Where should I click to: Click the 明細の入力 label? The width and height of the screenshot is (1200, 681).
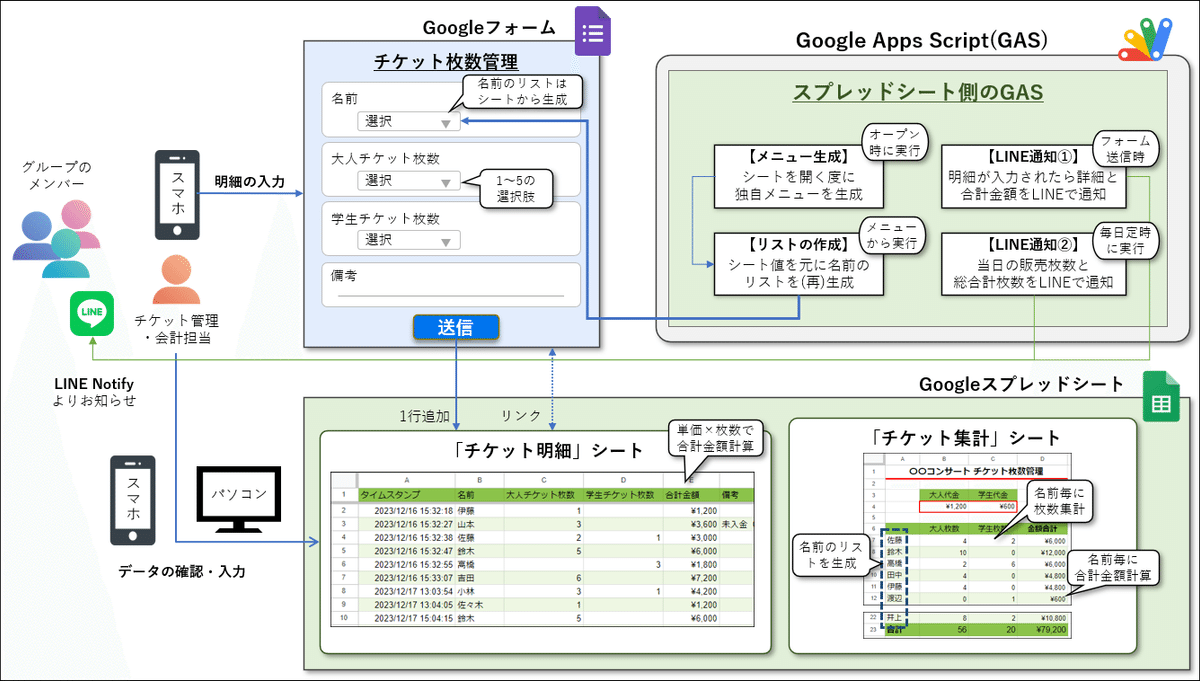click(250, 182)
